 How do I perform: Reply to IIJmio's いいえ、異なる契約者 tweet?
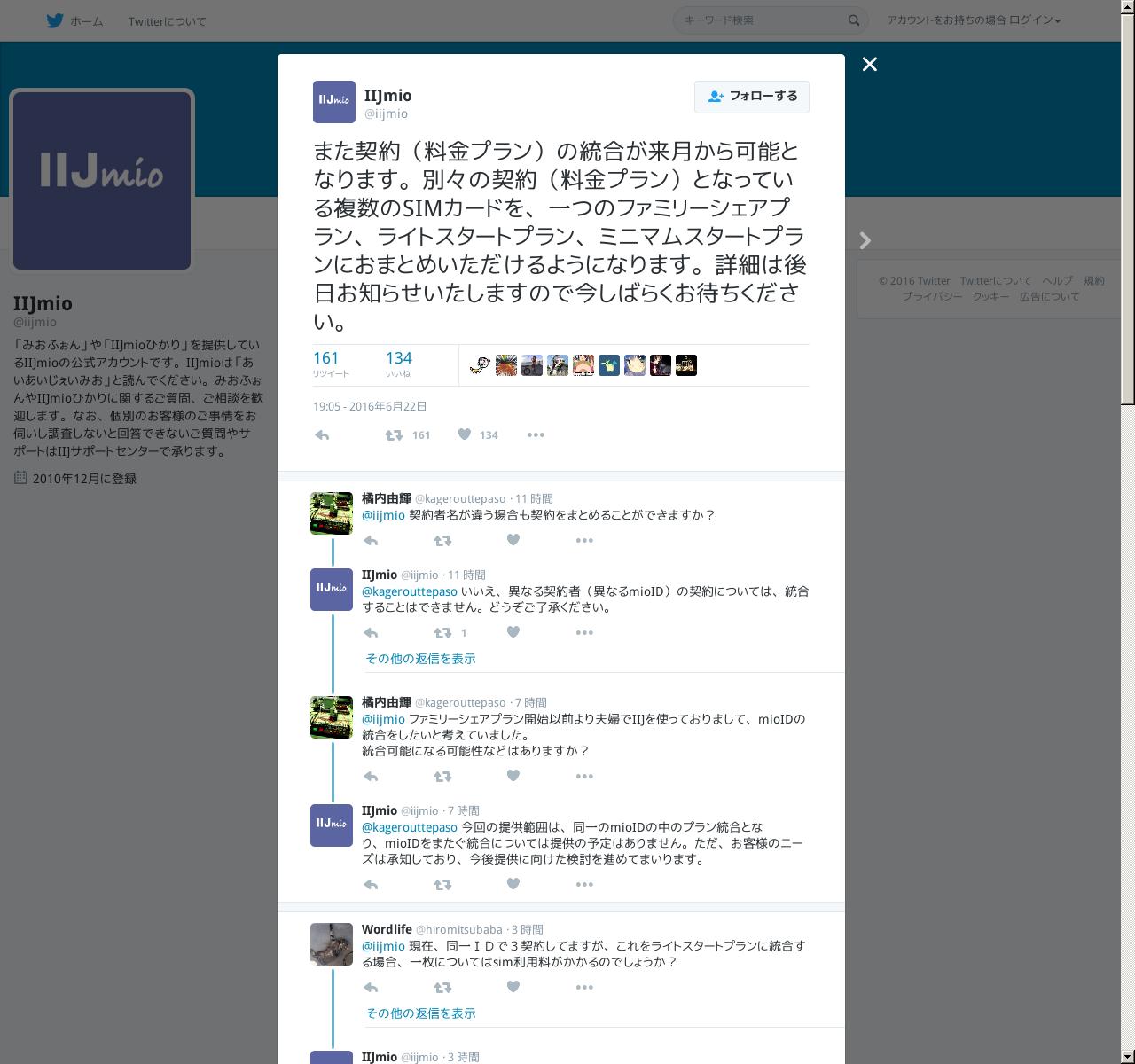pyautogui.click(x=372, y=633)
